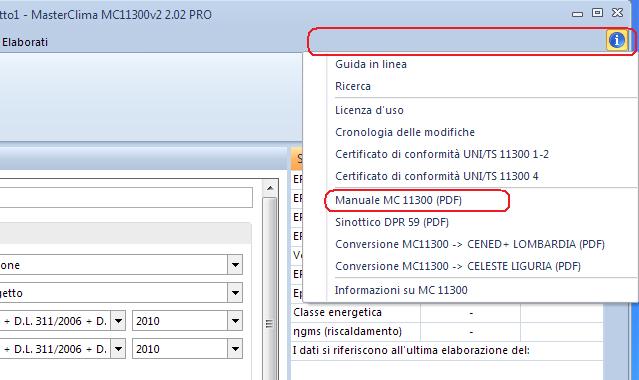The image size is (639, 380).
Task: Minimize the MasterClima window
Action: click(577, 13)
